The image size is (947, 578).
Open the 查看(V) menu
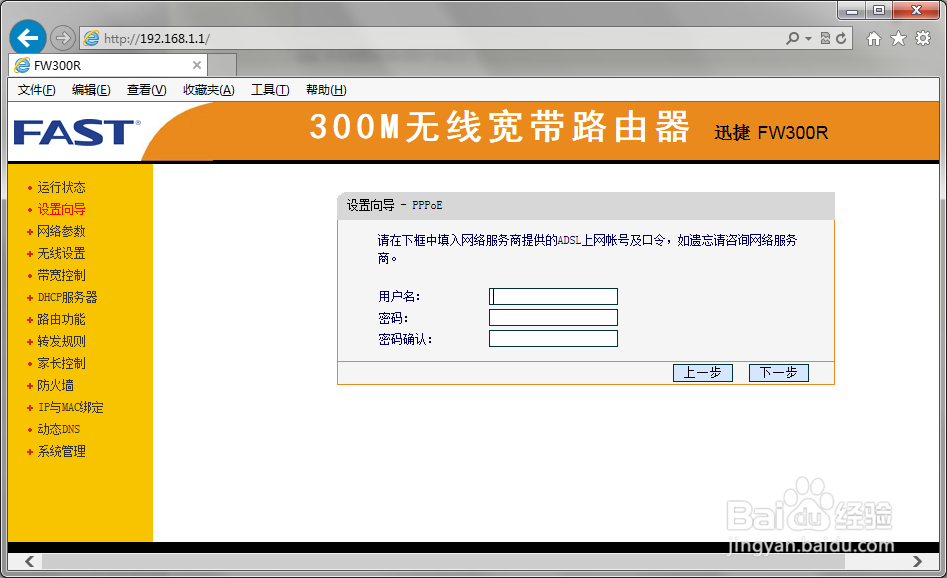(x=147, y=90)
